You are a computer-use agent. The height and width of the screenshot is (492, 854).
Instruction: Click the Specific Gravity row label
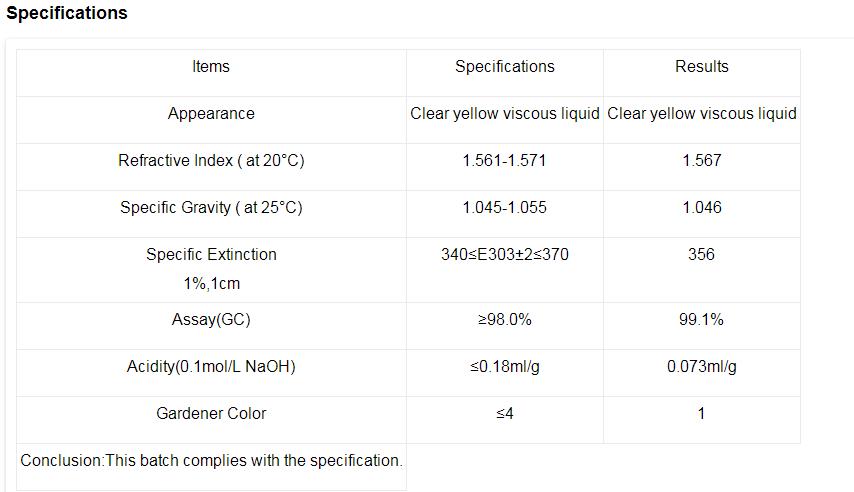pos(211,208)
